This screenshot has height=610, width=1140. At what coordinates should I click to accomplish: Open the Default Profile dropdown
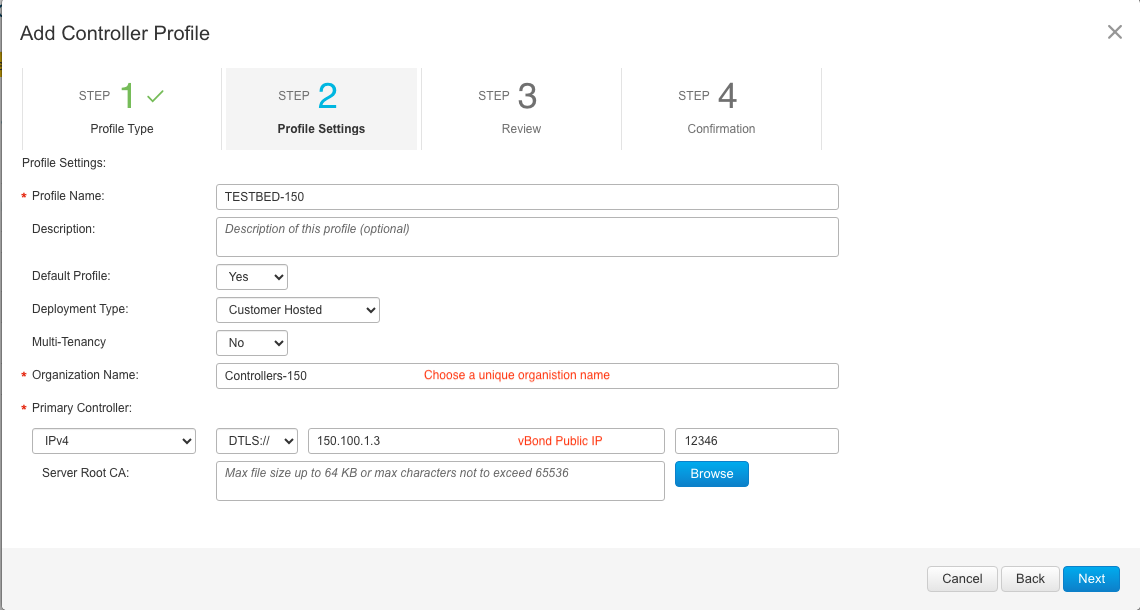click(x=252, y=277)
